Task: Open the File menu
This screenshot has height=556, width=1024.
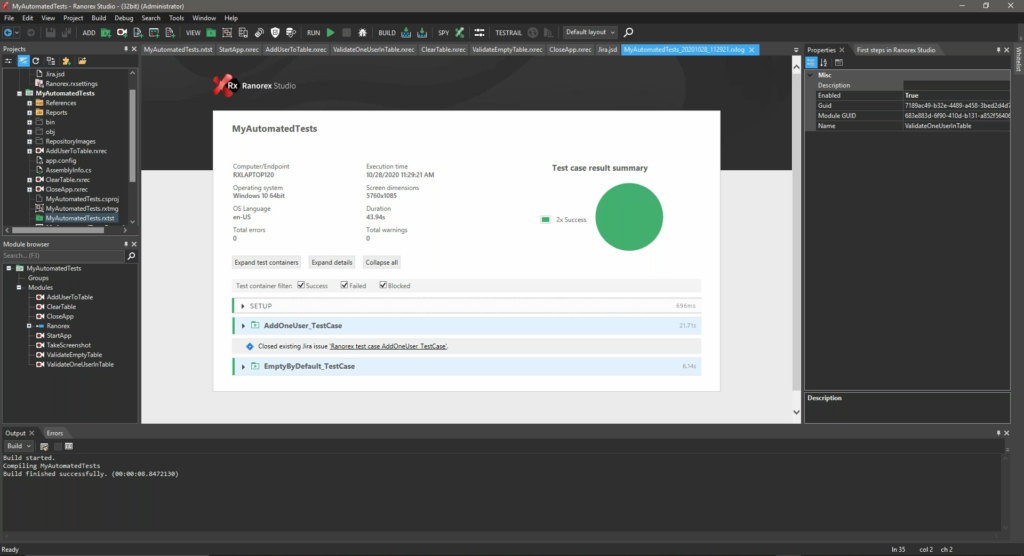Action: pyautogui.click(x=9, y=18)
